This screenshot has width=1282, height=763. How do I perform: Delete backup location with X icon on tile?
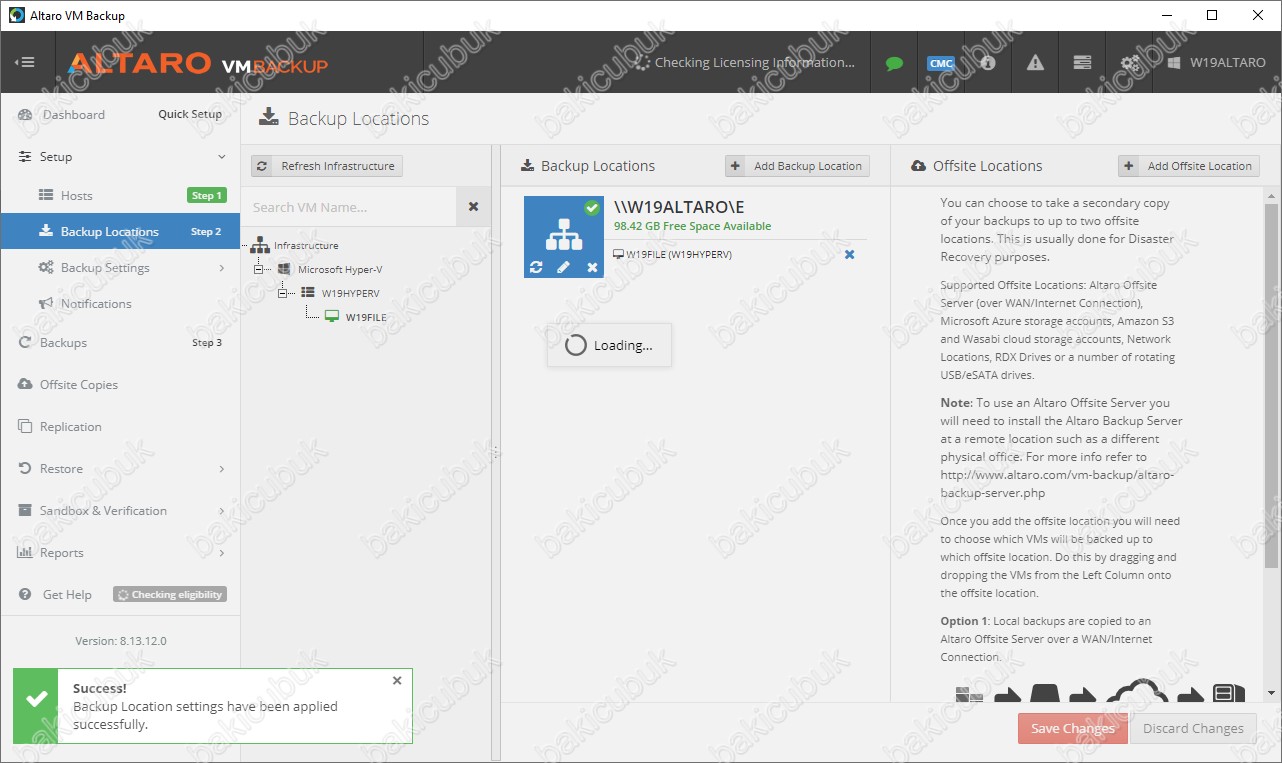pyautogui.click(x=592, y=268)
